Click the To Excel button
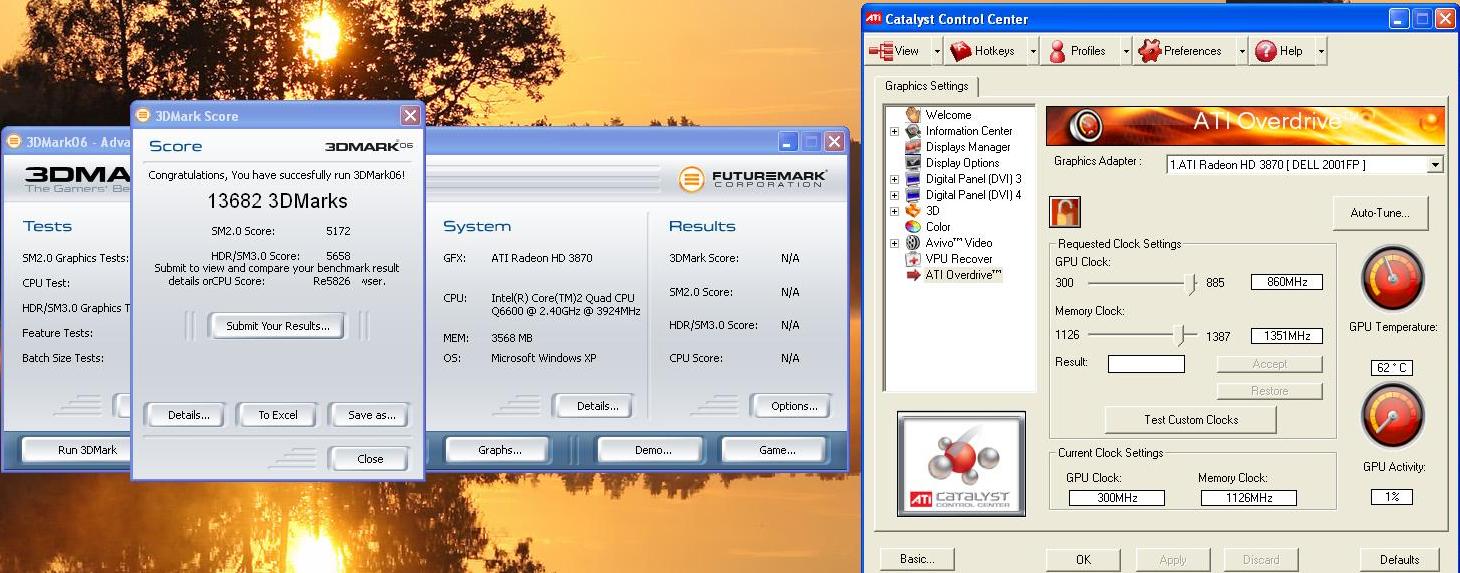The height and width of the screenshot is (573, 1460). click(x=278, y=415)
